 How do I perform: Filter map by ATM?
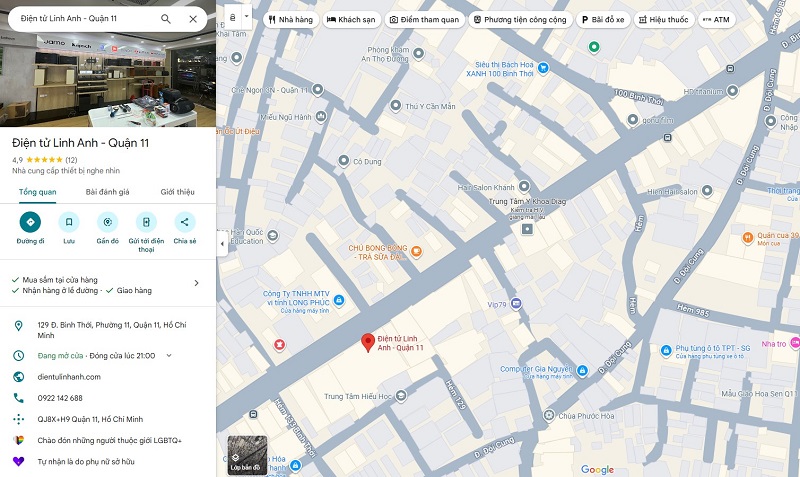[717, 19]
